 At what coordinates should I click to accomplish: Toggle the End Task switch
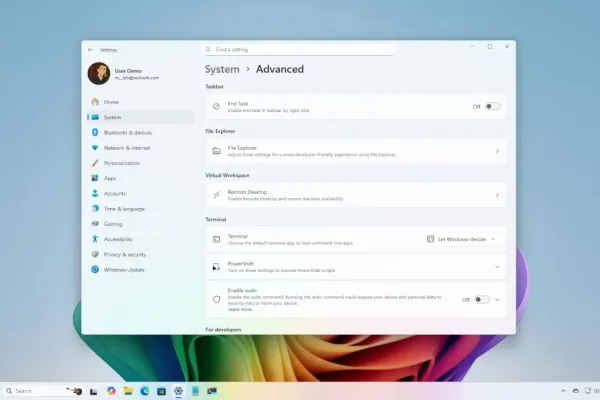coord(492,106)
